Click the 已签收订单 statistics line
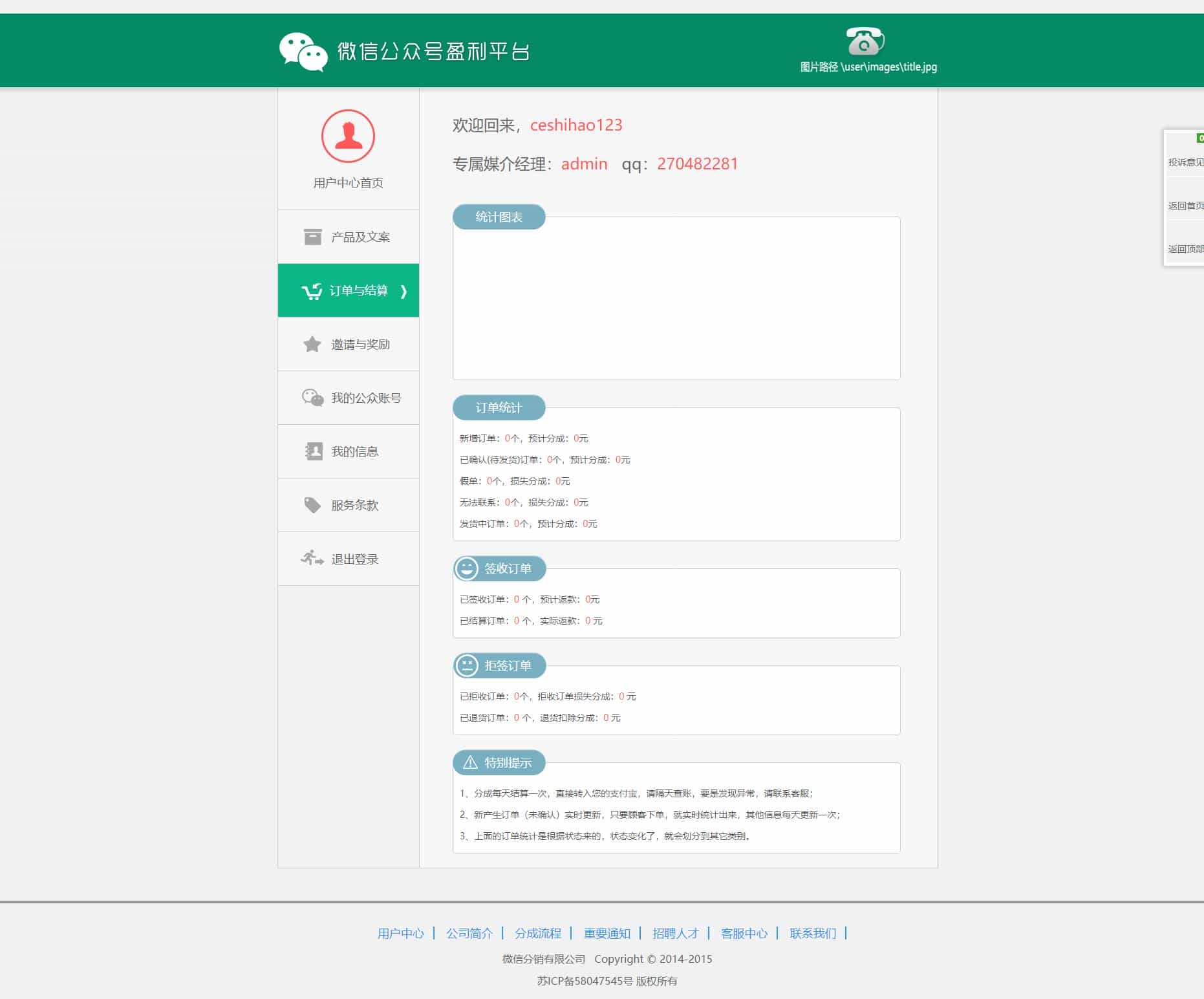 [530, 599]
